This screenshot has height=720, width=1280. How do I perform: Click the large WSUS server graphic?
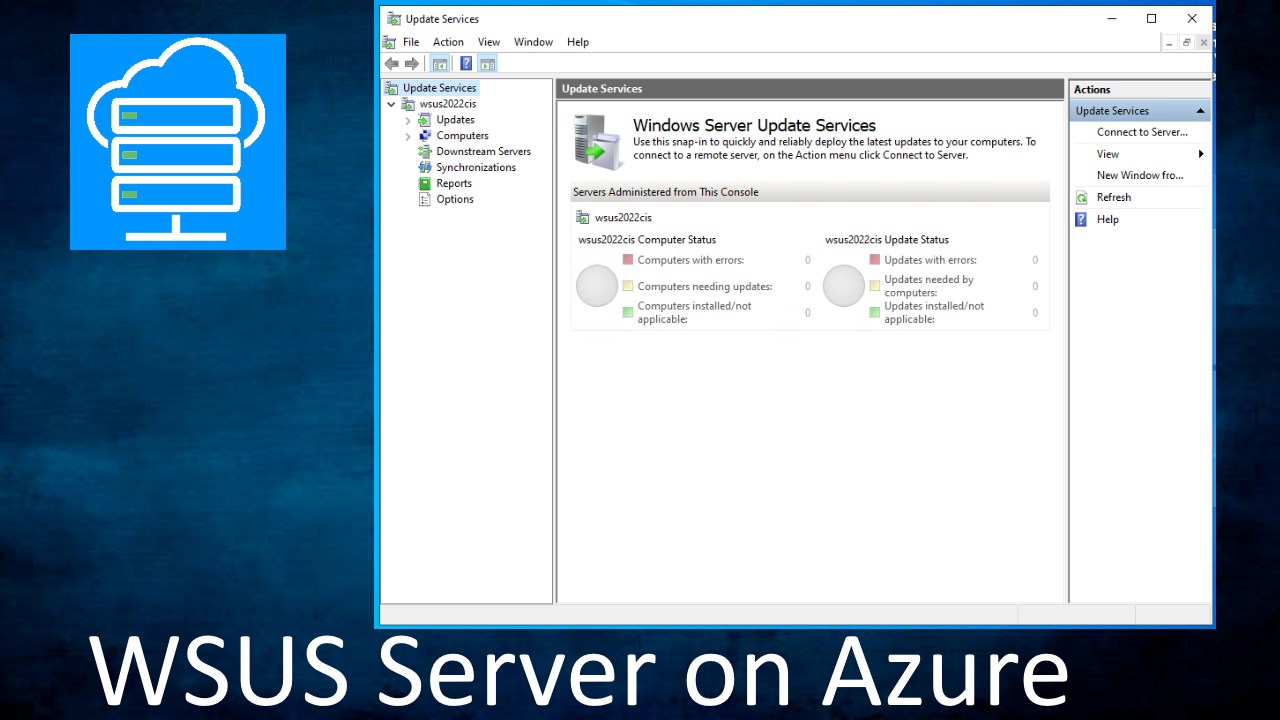(598, 142)
